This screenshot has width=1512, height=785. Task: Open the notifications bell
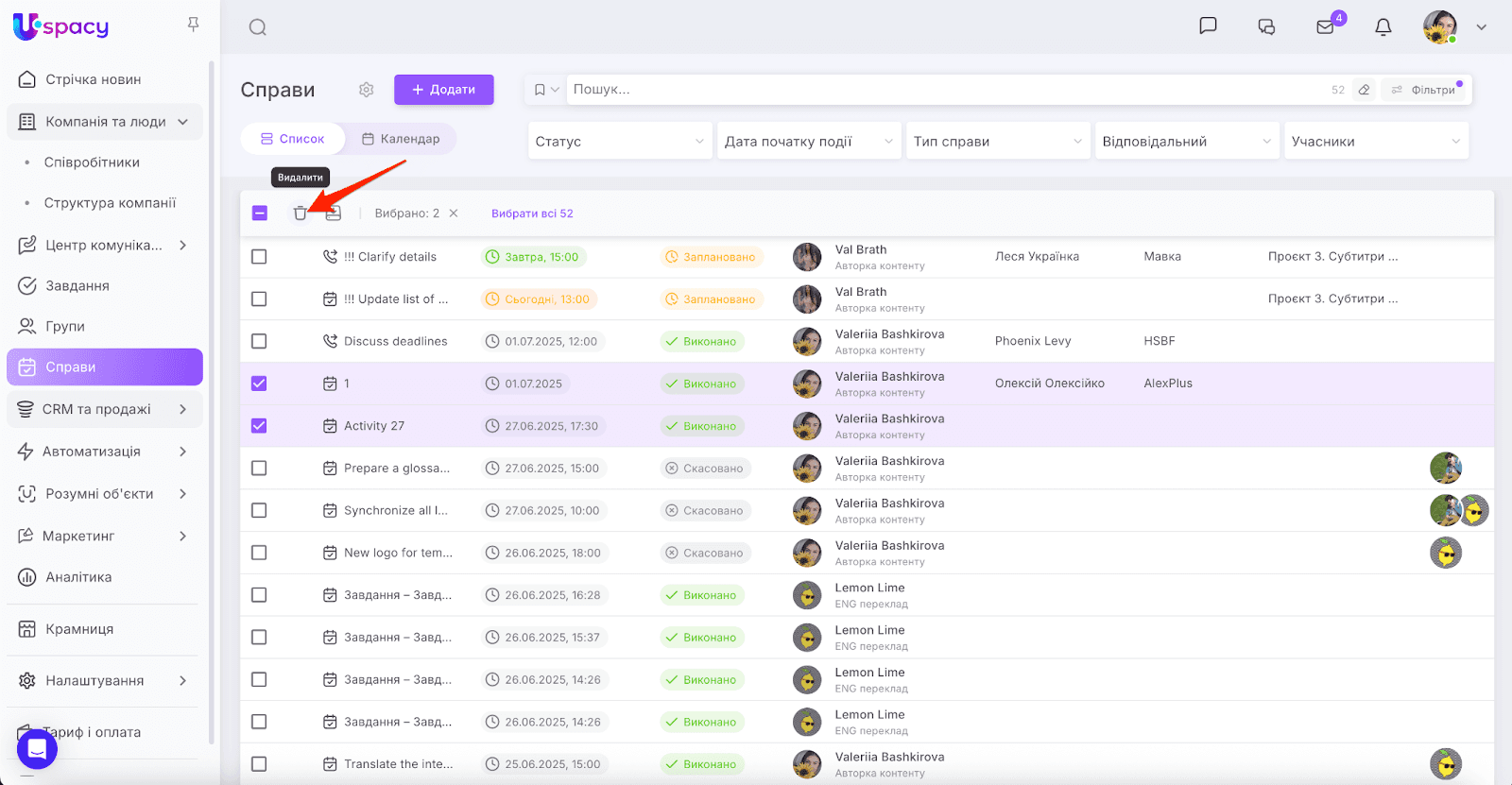(x=1383, y=27)
